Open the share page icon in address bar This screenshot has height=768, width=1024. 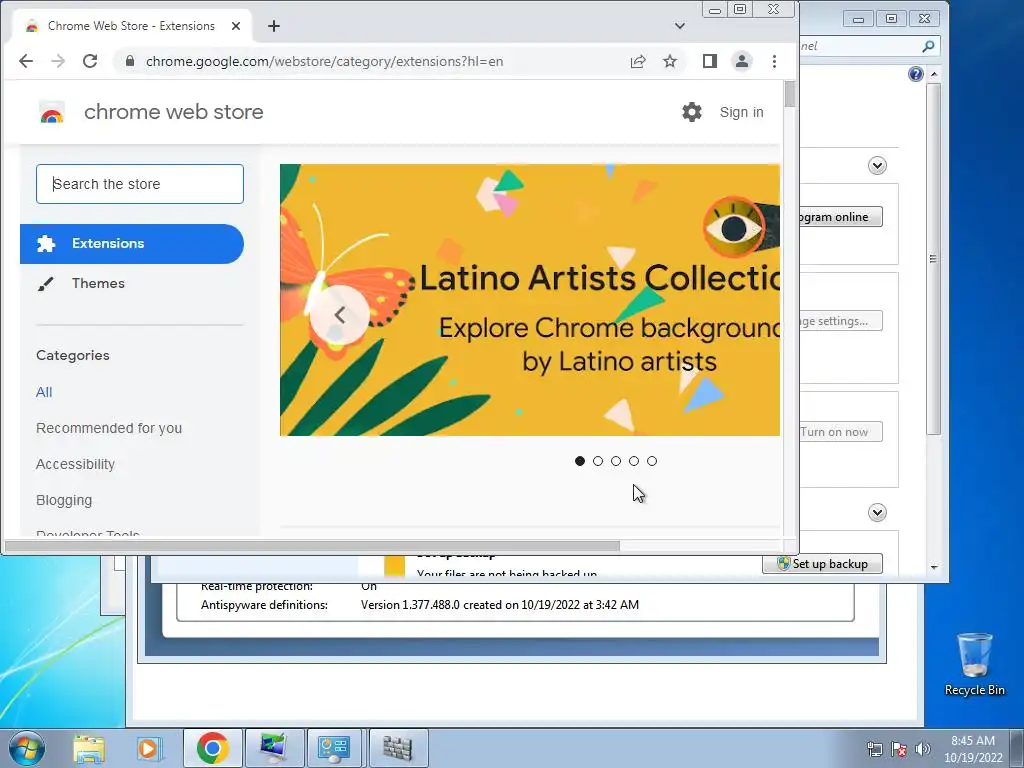[x=638, y=61]
